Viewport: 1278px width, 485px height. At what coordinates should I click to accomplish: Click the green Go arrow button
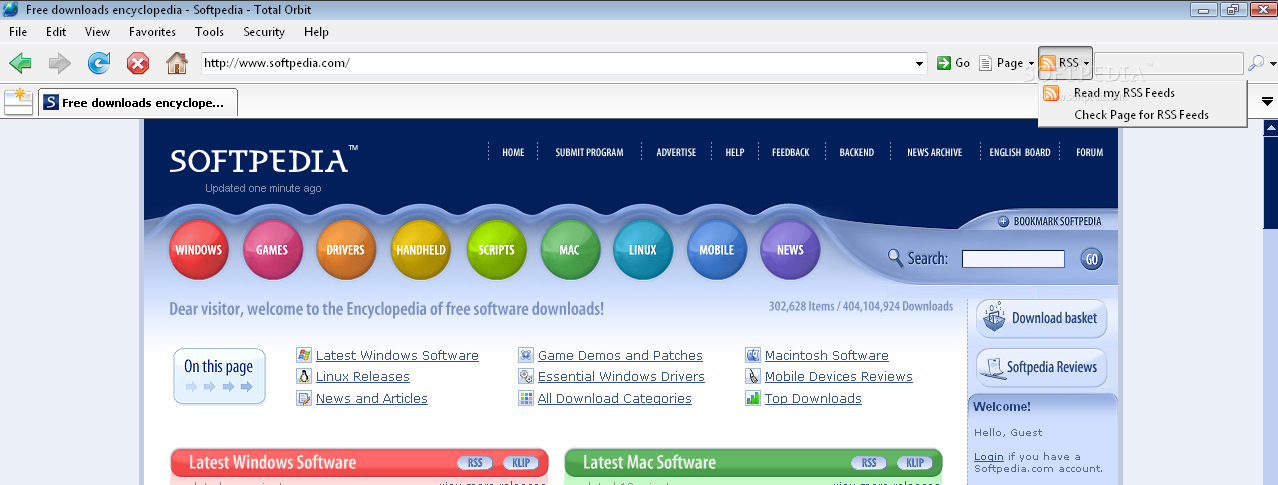(953, 63)
